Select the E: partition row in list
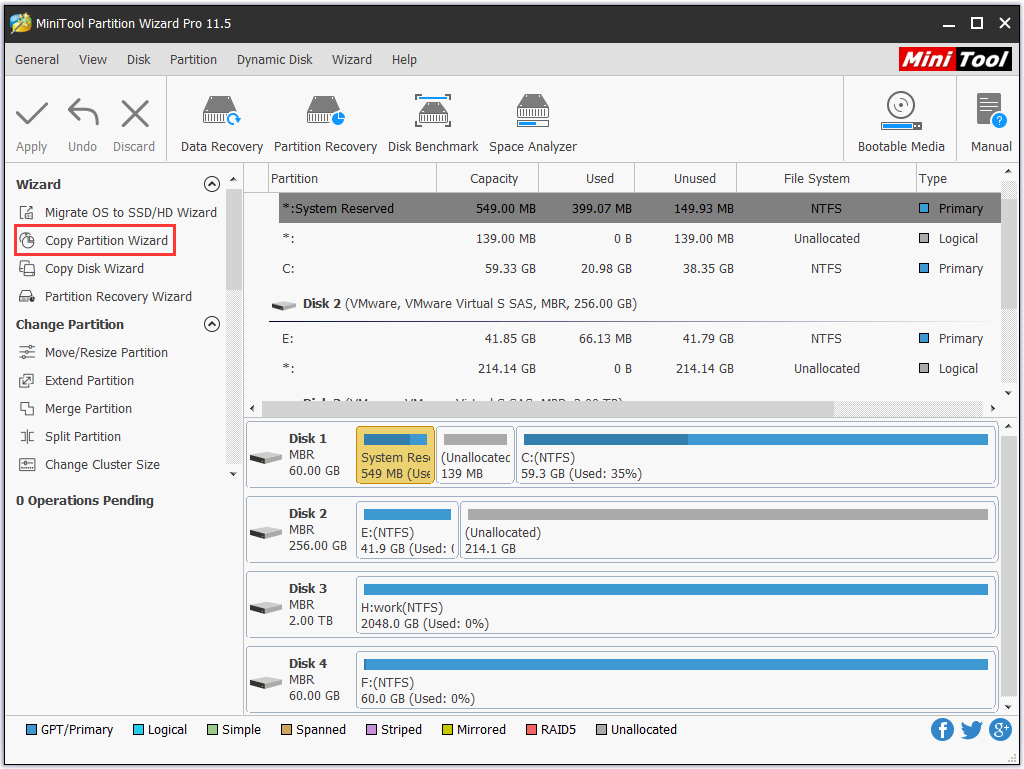Screen dimensions: 1024x769 (634, 338)
